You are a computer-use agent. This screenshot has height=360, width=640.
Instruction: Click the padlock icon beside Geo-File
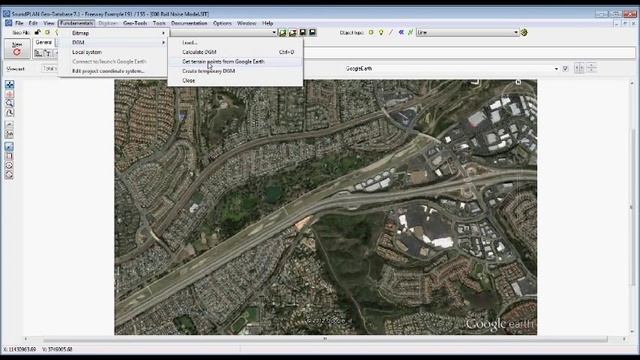(x=38, y=32)
